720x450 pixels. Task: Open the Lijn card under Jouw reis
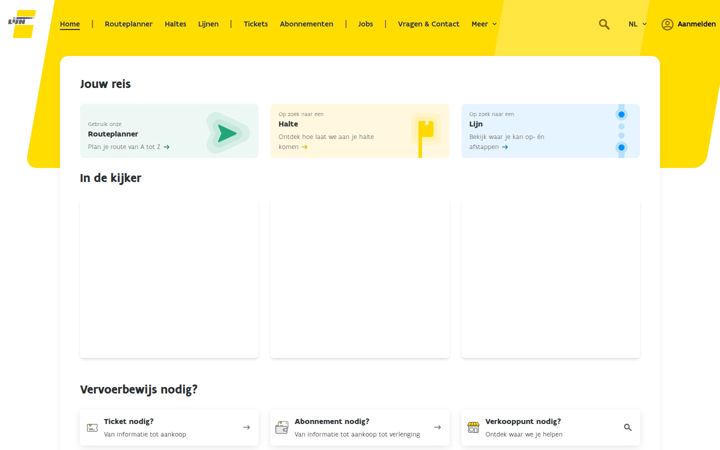click(551, 131)
